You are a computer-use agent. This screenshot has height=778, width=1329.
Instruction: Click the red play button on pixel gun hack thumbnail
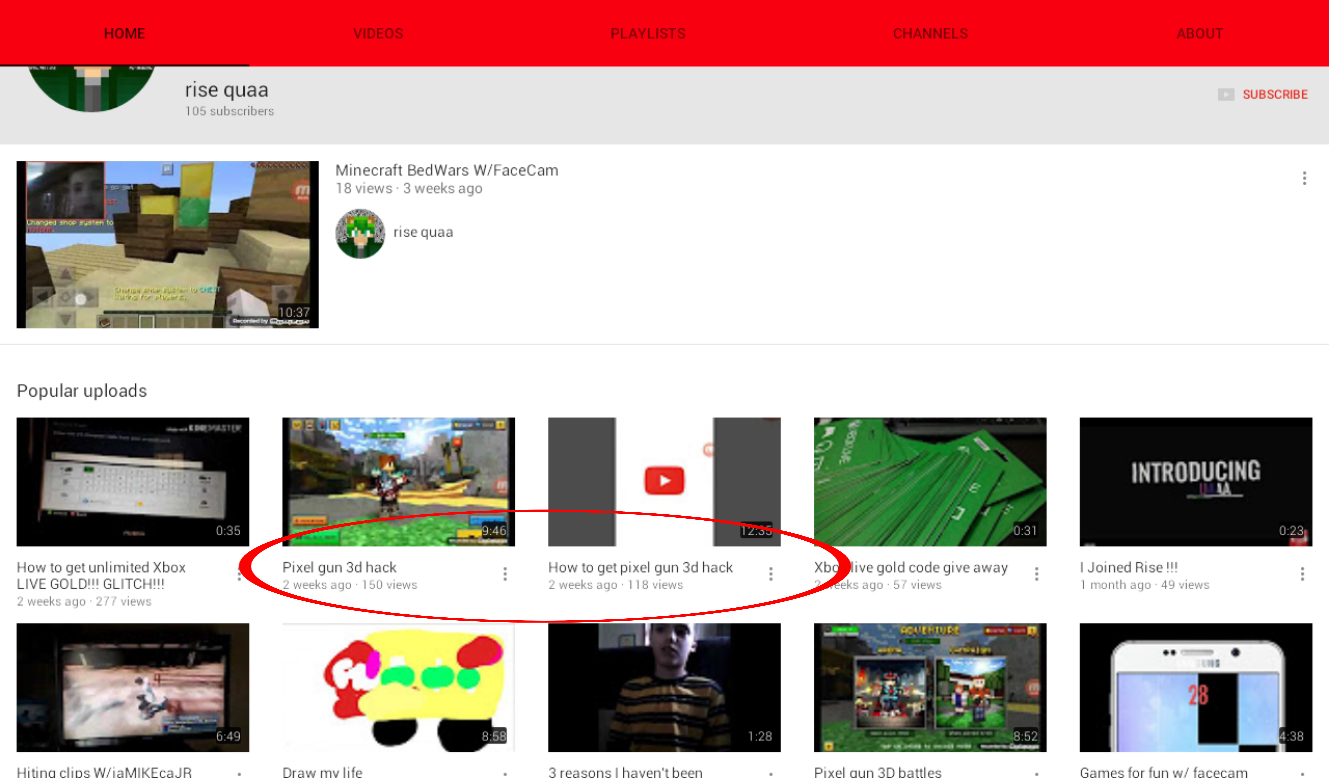pyautogui.click(x=664, y=481)
